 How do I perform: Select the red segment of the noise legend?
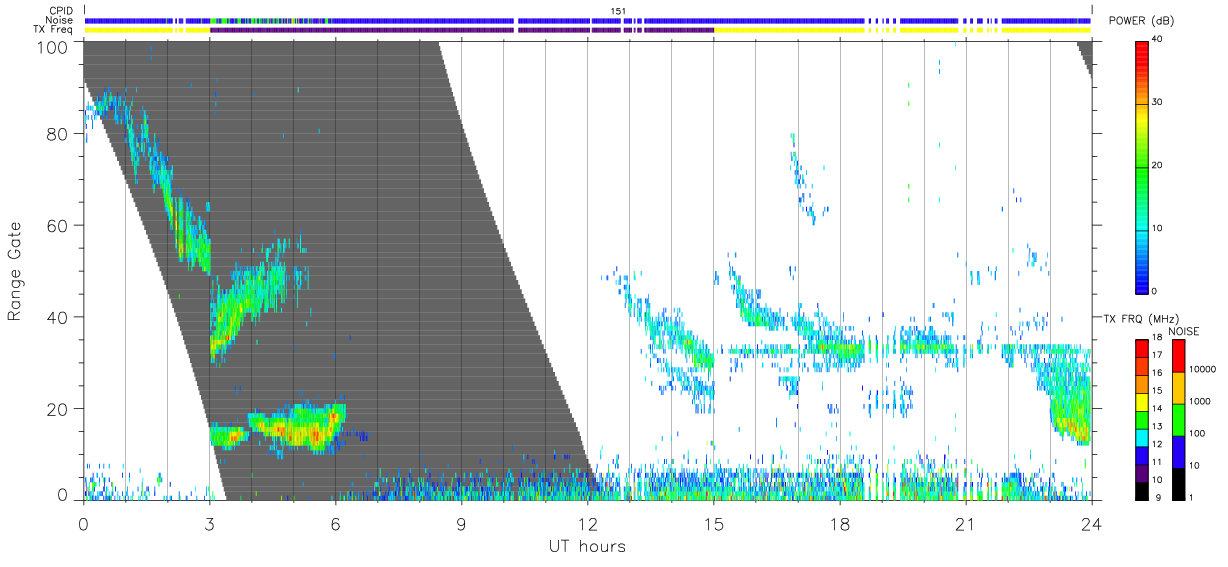[x=1179, y=355]
